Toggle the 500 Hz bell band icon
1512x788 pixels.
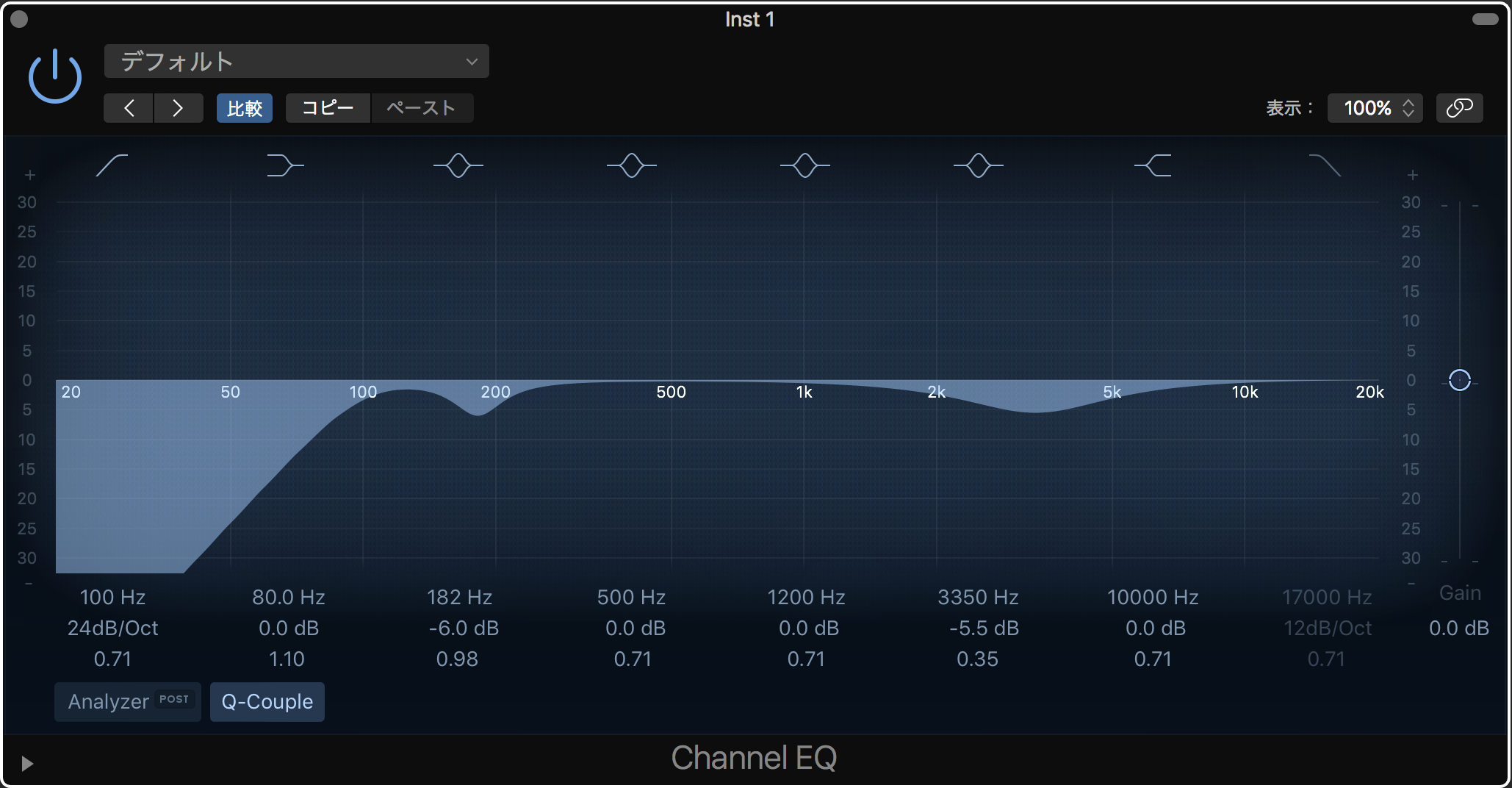pyautogui.click(x=632, y=165)
